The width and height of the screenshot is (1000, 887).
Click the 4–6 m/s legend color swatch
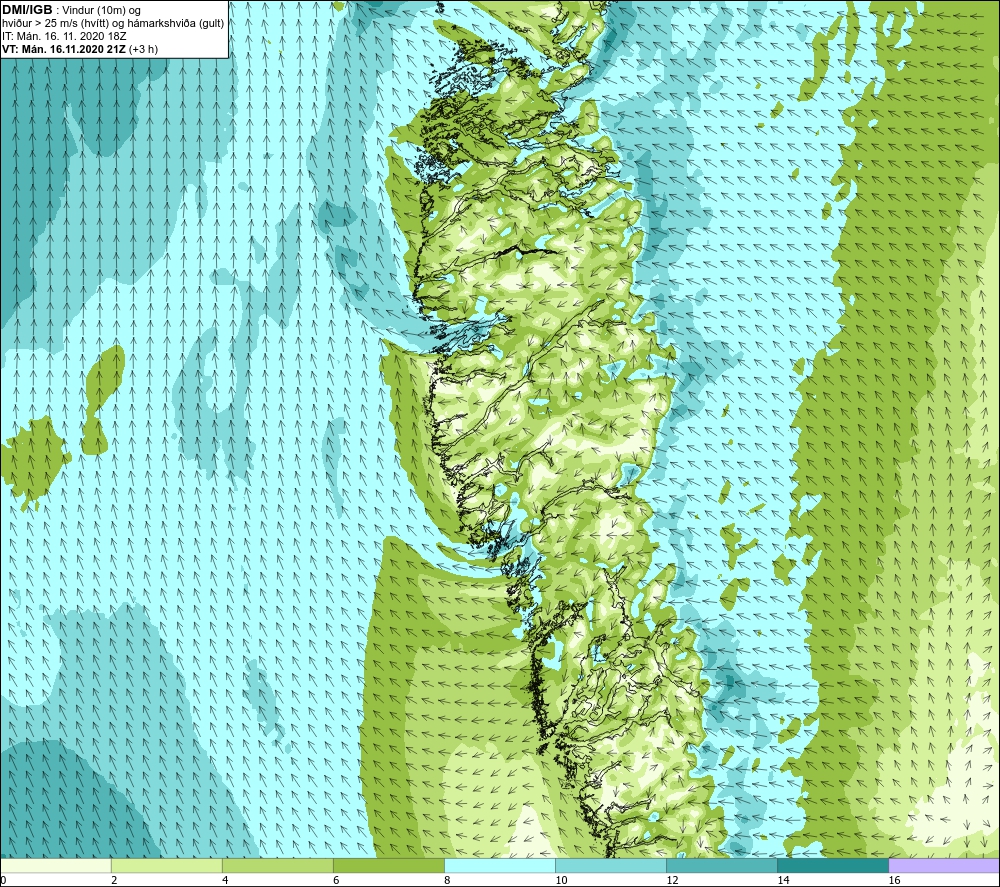(x=277, y=866)
